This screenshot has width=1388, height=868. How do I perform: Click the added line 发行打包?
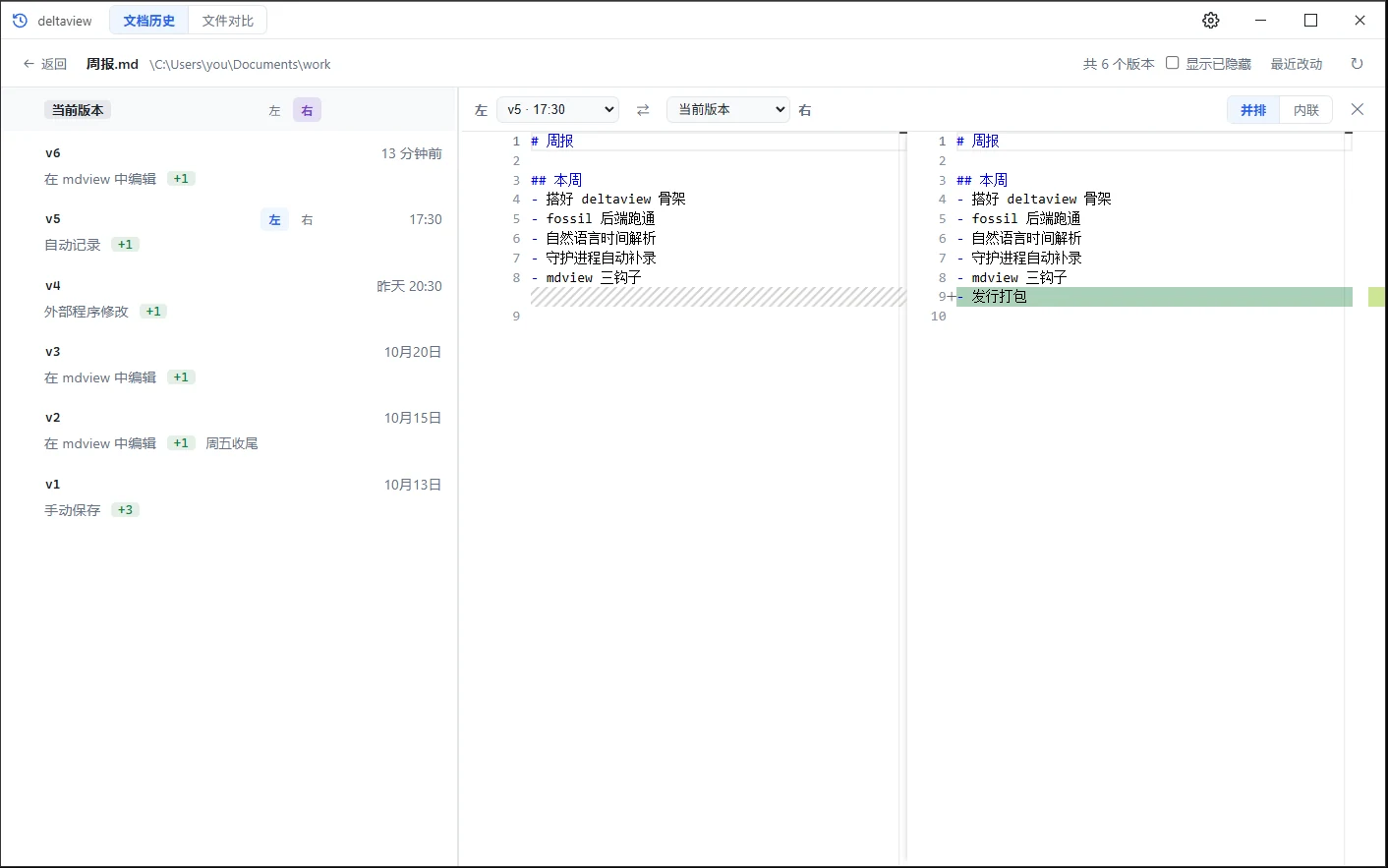coord(1154,297)
